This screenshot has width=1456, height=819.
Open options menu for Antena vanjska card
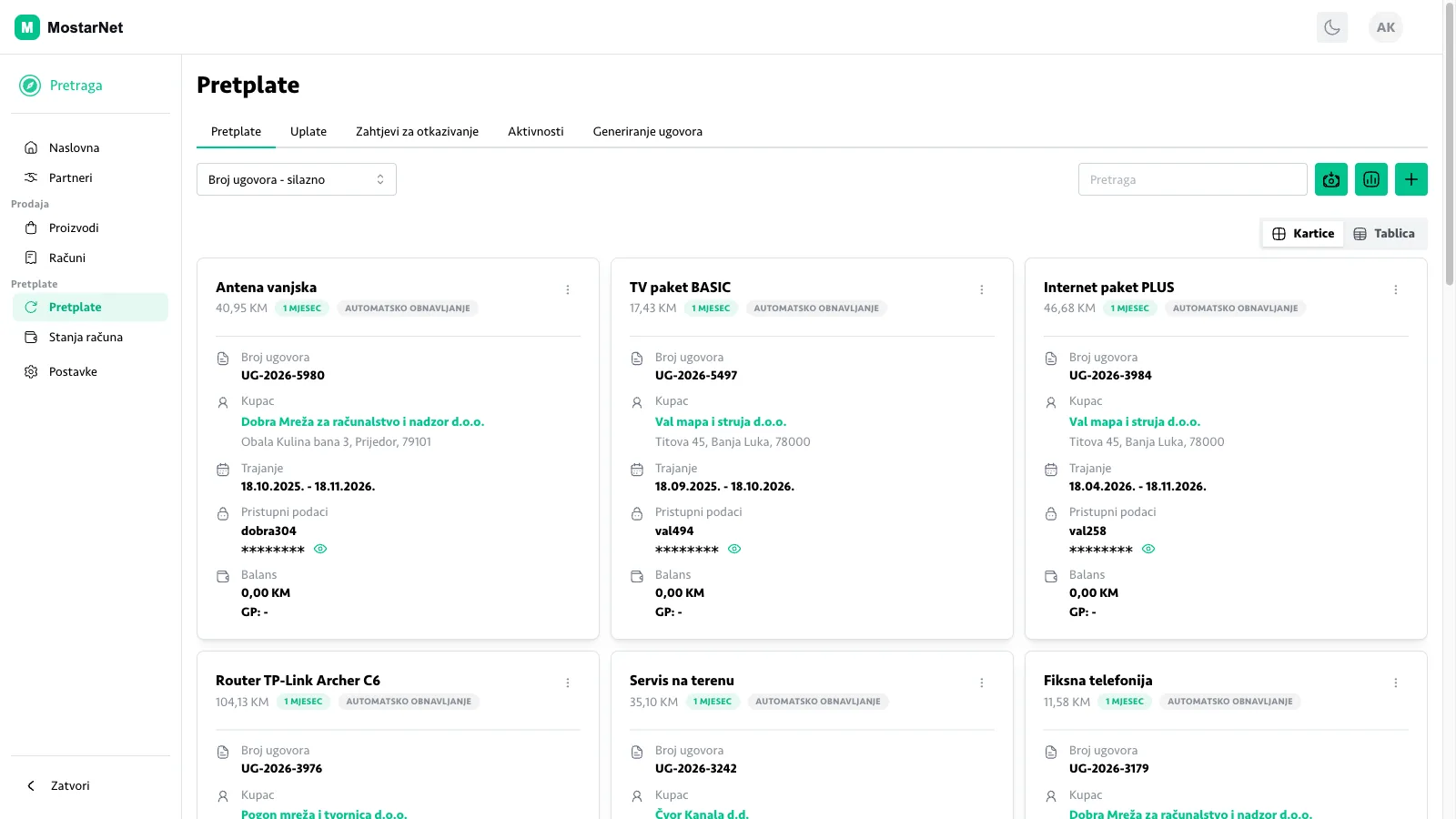click(568, 289)
